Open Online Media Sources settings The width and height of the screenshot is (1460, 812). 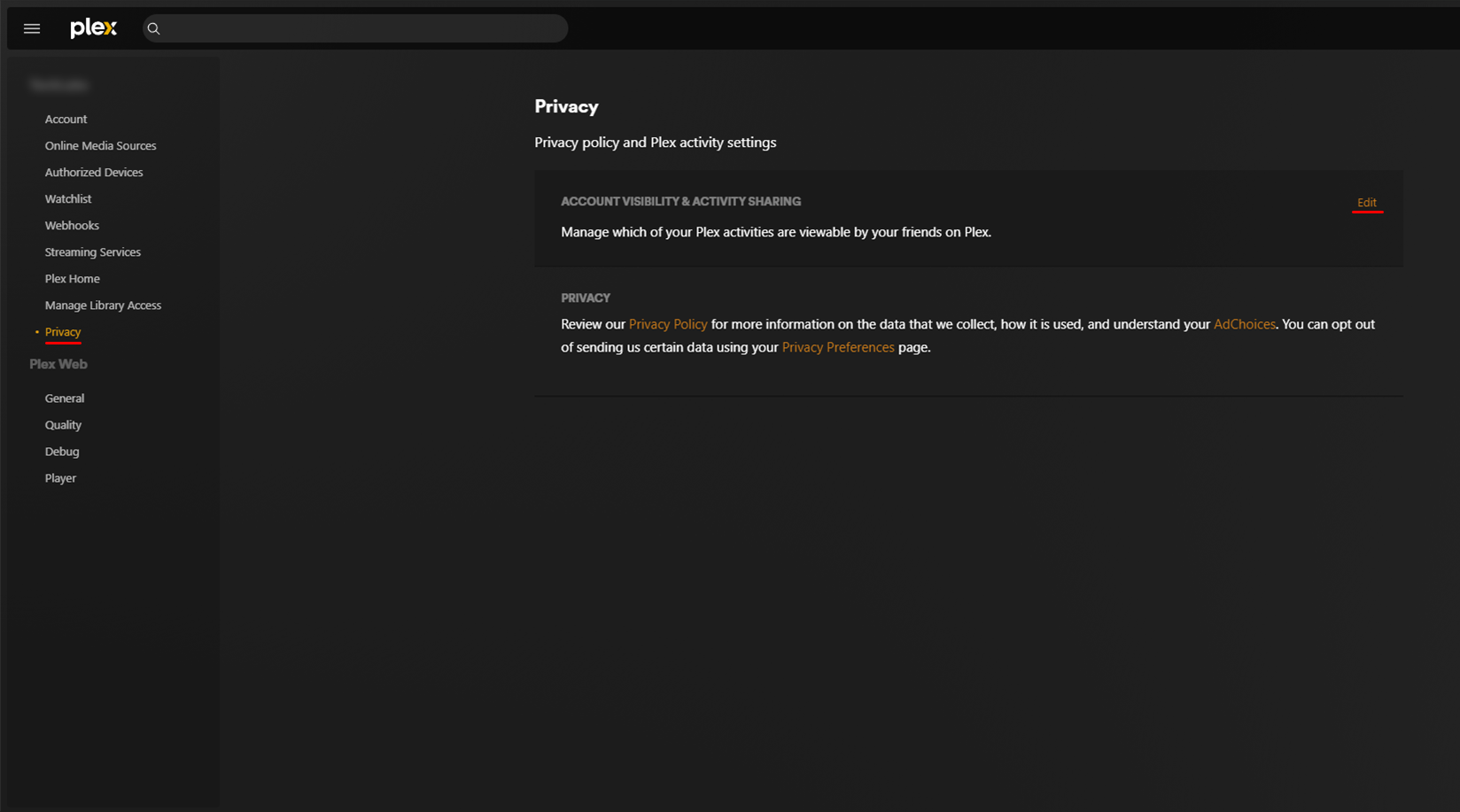(x=100, y=145)
